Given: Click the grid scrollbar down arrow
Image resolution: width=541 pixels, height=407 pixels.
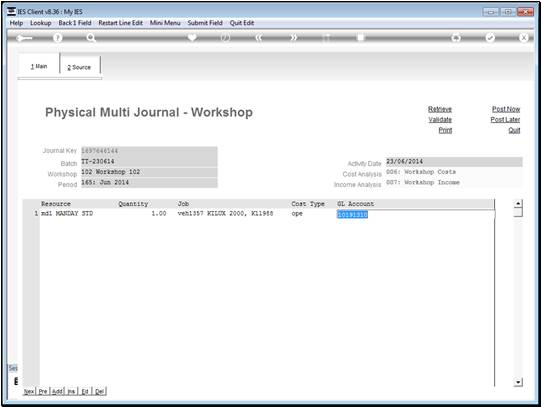Looking at the screenshot, I should 518,382.
